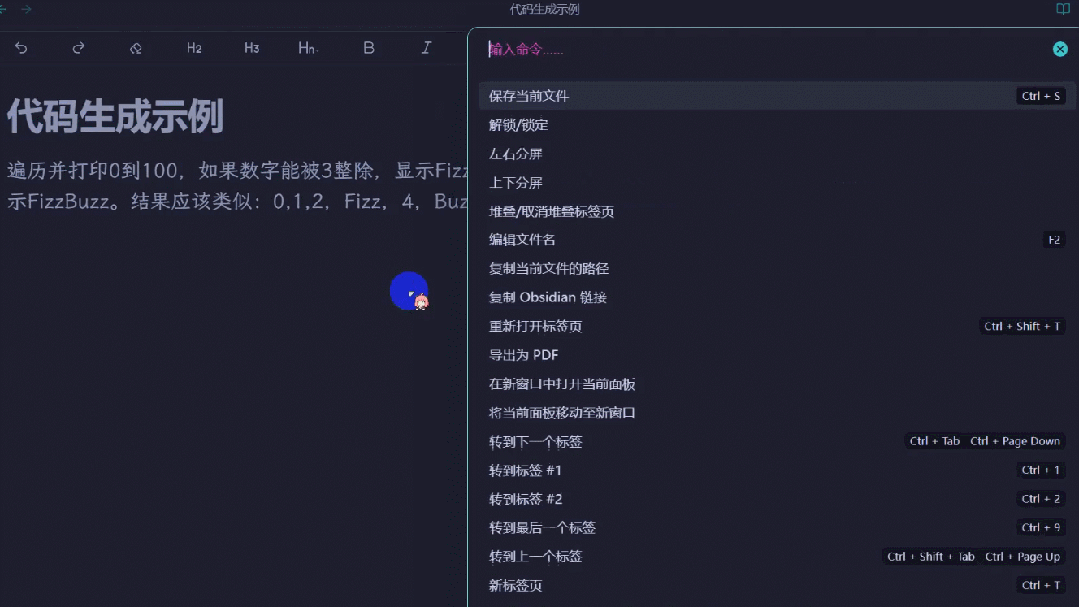This screenshot has height=607, width=1079.
Task: Choose 复制 Obsidian 链接 command
Action: [x=777, y=297]
